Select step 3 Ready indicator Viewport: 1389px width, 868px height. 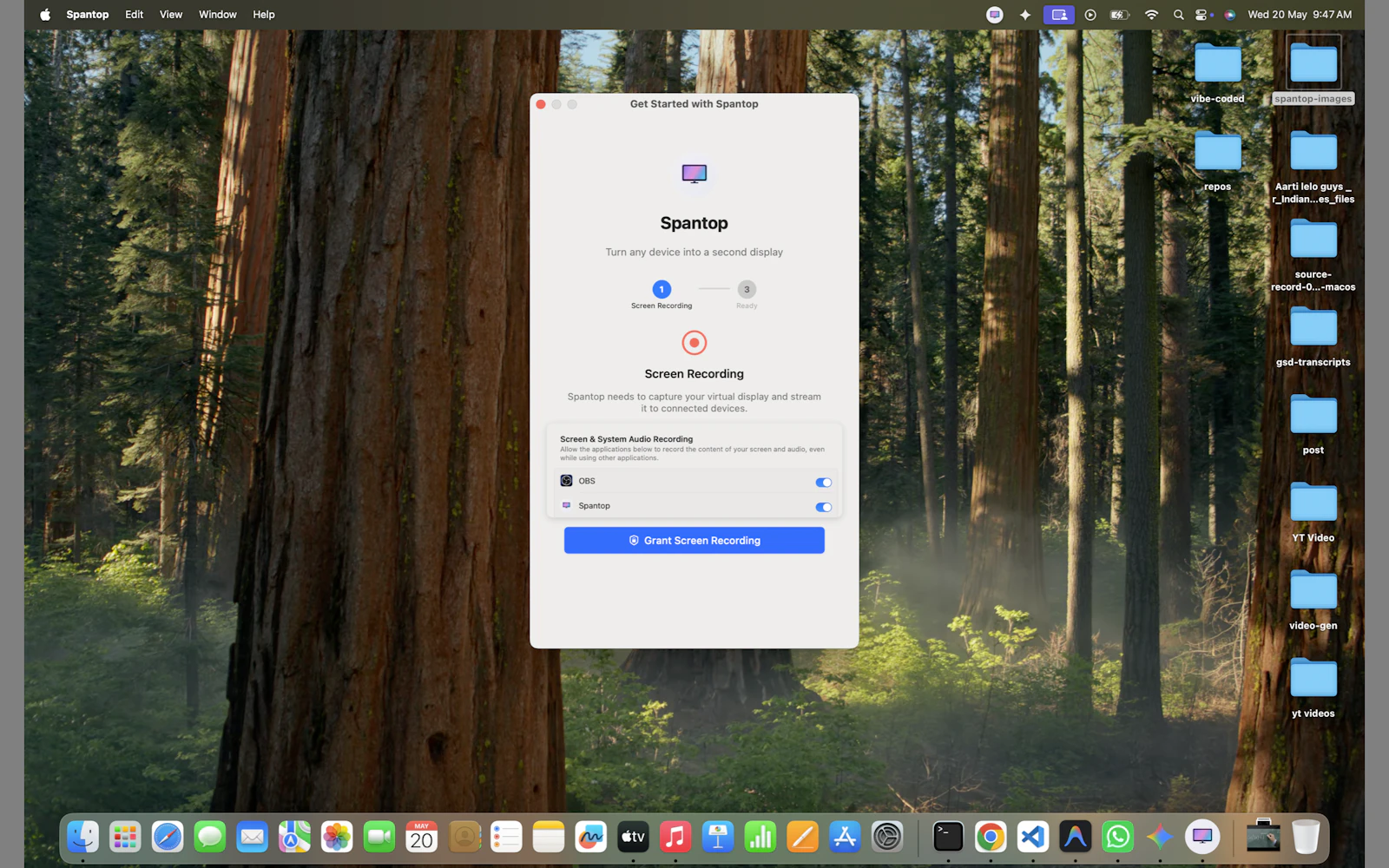pos(747,289)
